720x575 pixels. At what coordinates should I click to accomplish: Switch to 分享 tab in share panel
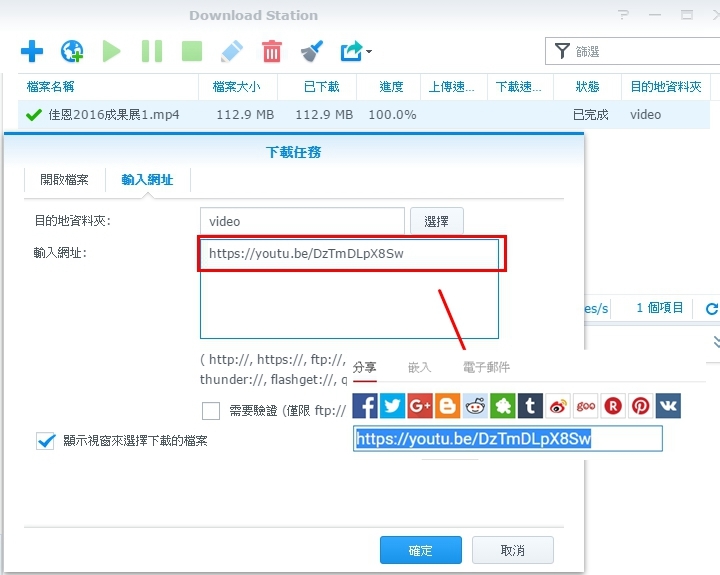click(x=365, y=367)
